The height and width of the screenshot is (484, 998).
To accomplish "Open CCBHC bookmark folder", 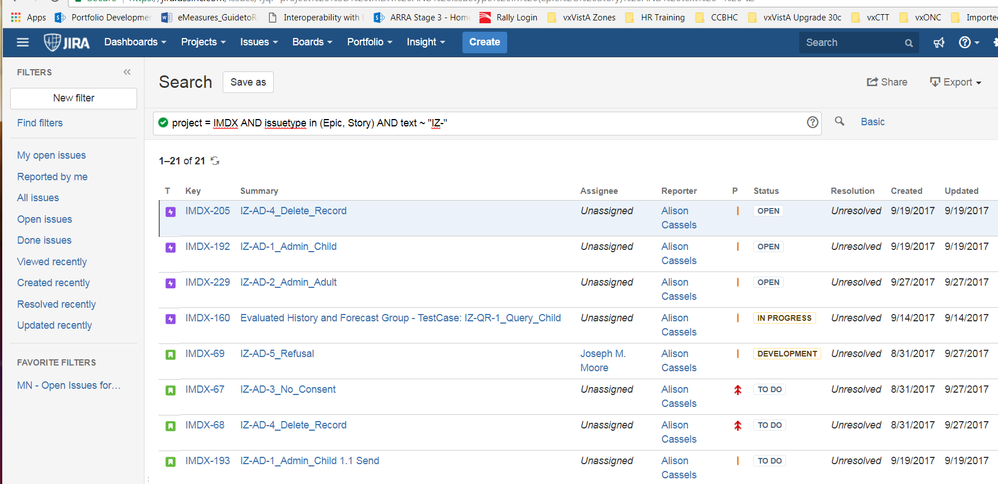I will 717,18.
